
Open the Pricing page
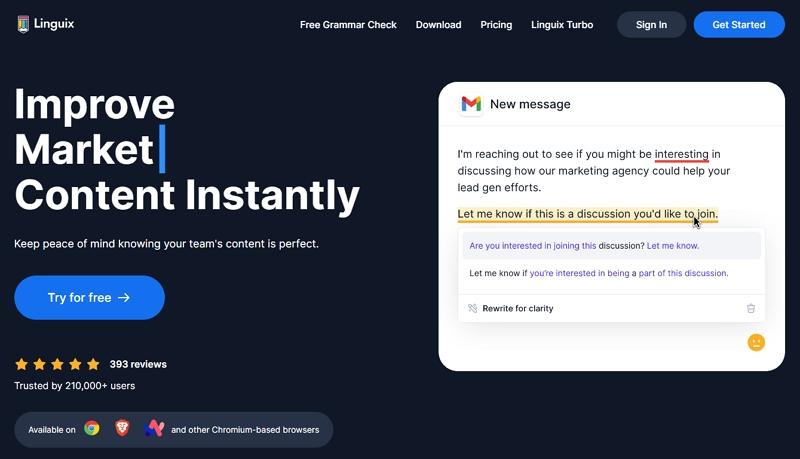tap(496, 25)
